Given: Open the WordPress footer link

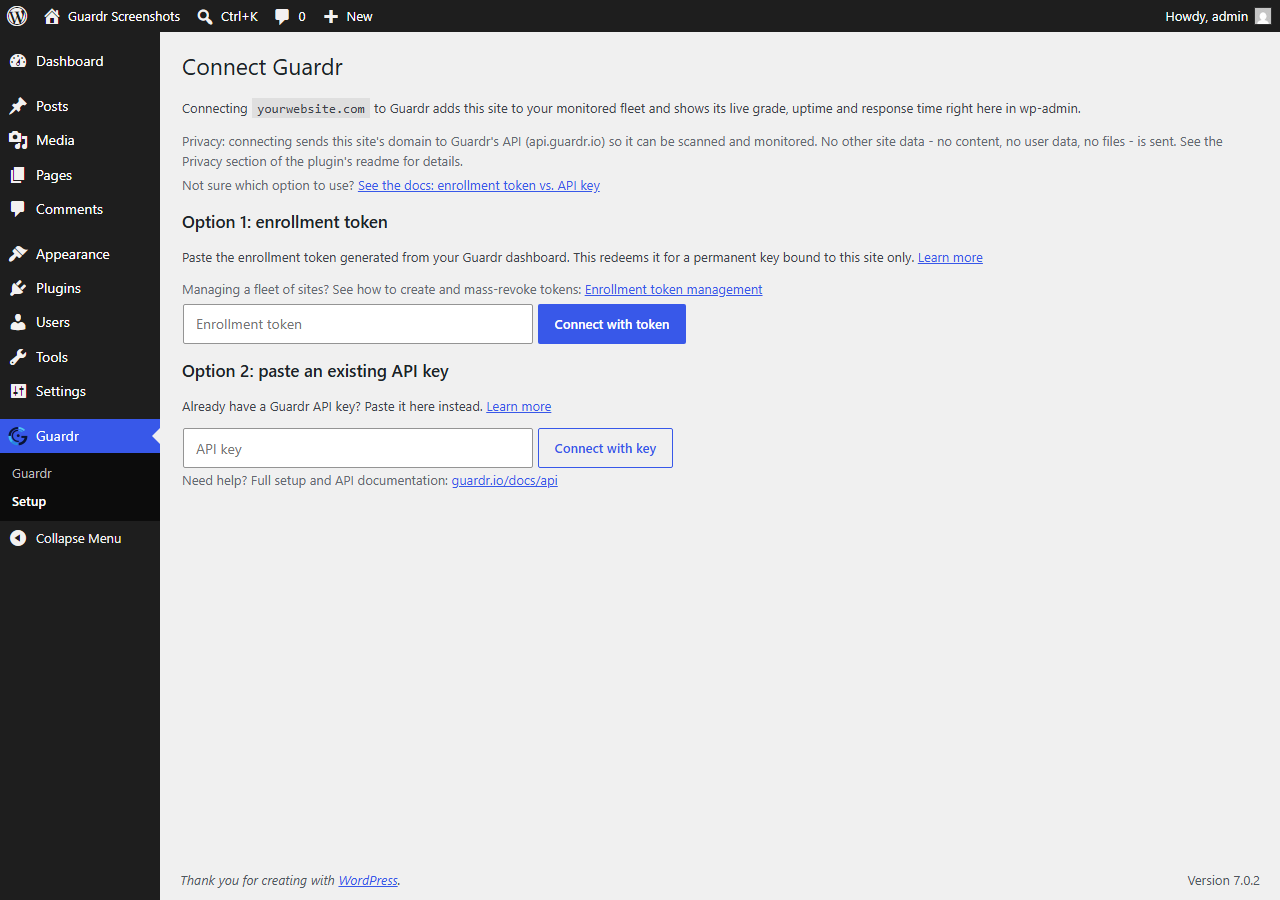Looking at the screenshot, I should click(x=368, y=880).
